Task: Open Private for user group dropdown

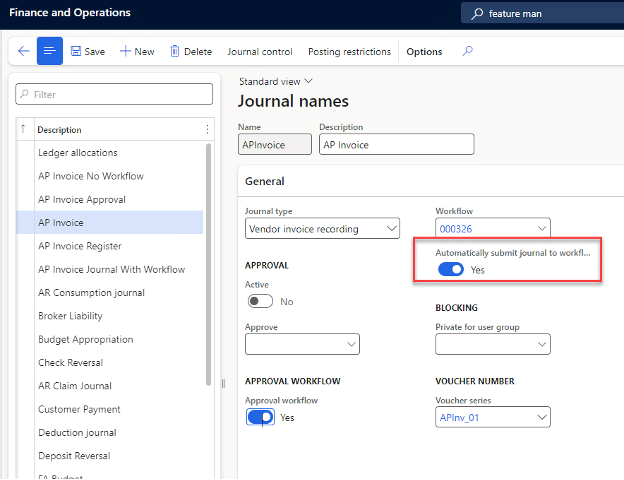Action: tap(493, 344)
